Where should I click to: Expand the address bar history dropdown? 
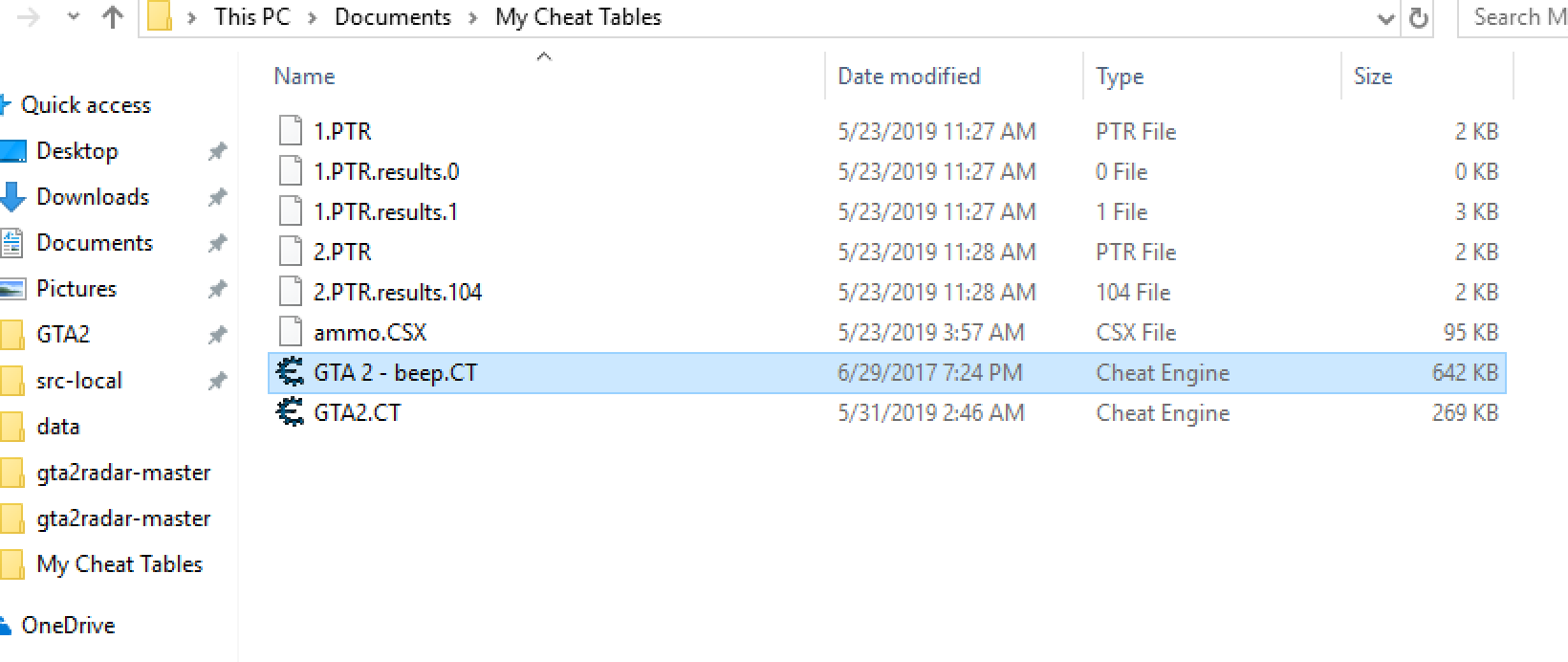[1385, 18]
